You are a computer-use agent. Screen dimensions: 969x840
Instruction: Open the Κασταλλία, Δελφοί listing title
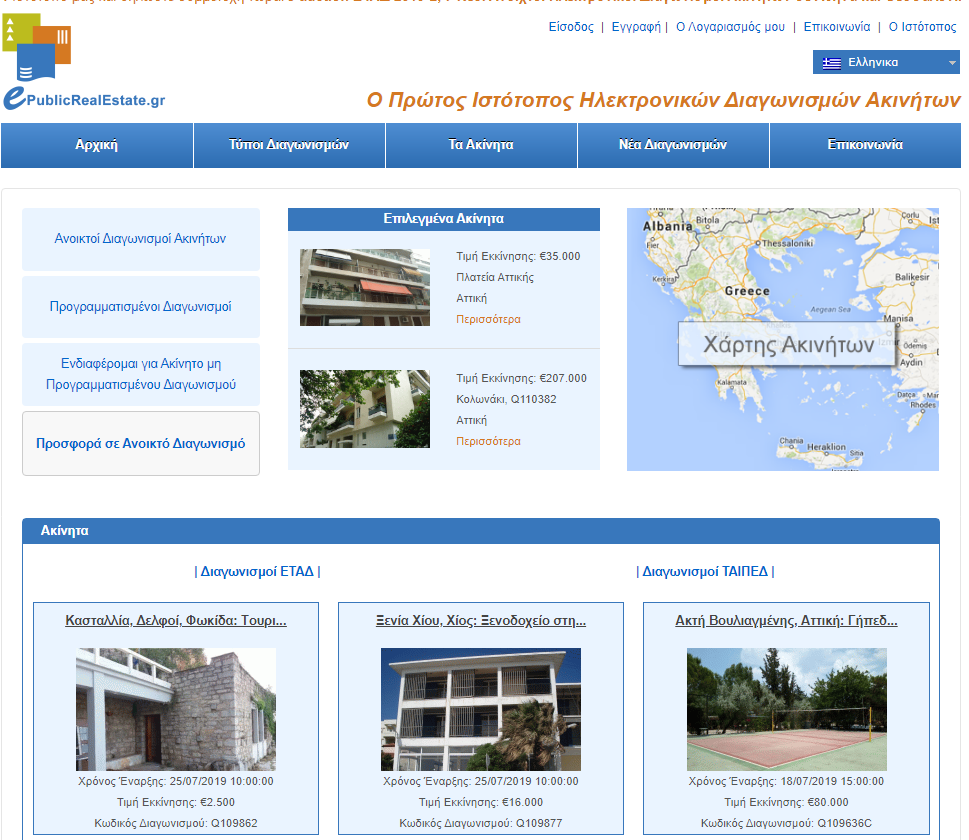(176, 621)
